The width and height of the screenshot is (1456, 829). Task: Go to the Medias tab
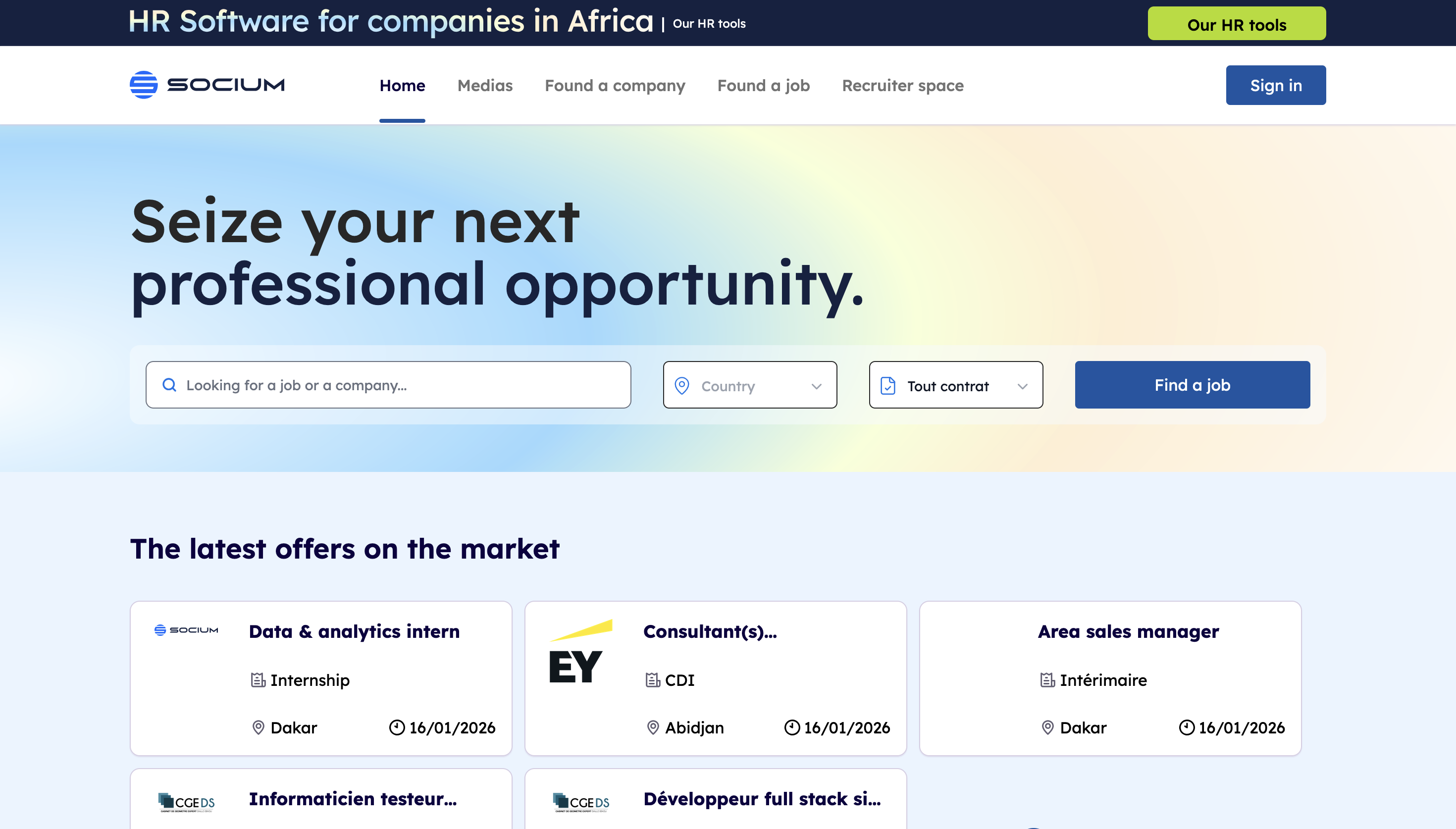484,85
